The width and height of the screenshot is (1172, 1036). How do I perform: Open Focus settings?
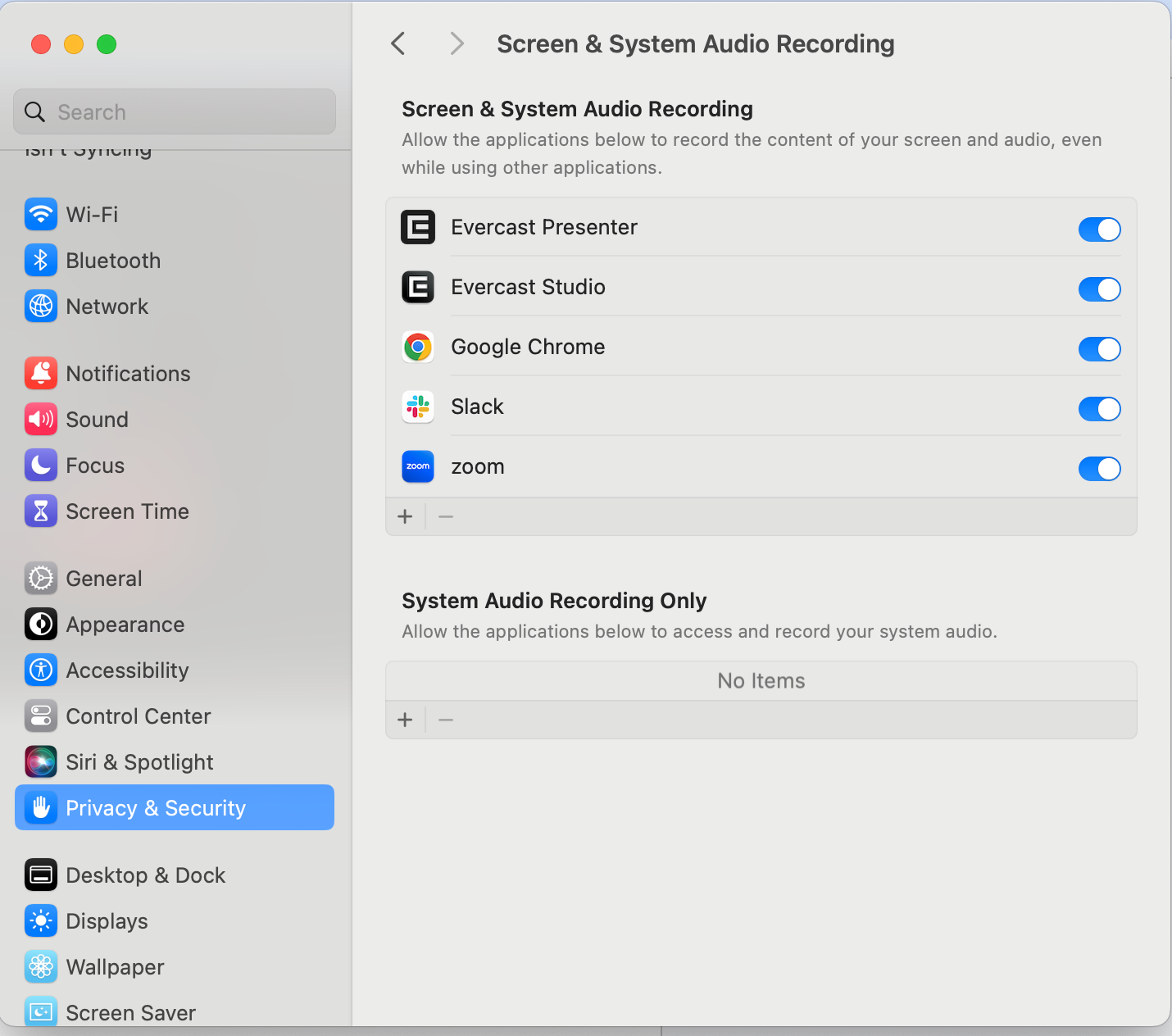pos(175,466)
